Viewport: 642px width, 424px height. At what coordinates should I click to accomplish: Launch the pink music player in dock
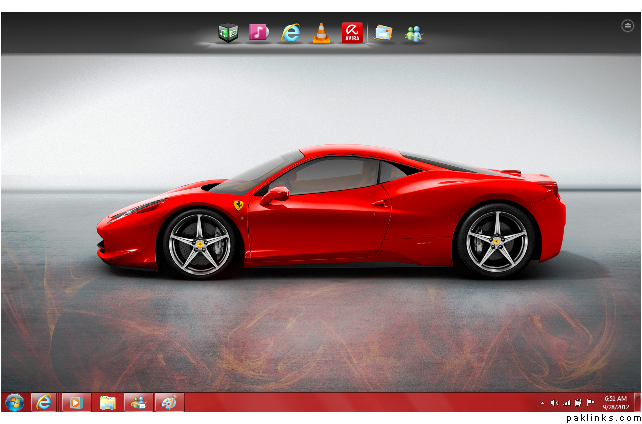pyautogui.click(x=259, y=33)
